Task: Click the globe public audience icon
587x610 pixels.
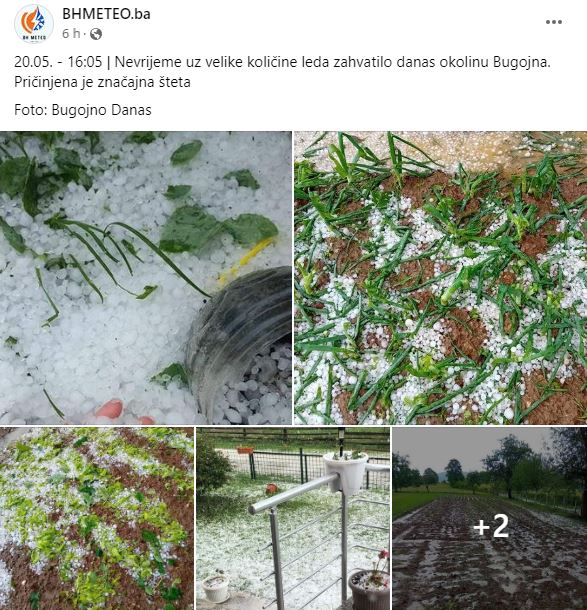Action: click(96, 34)
